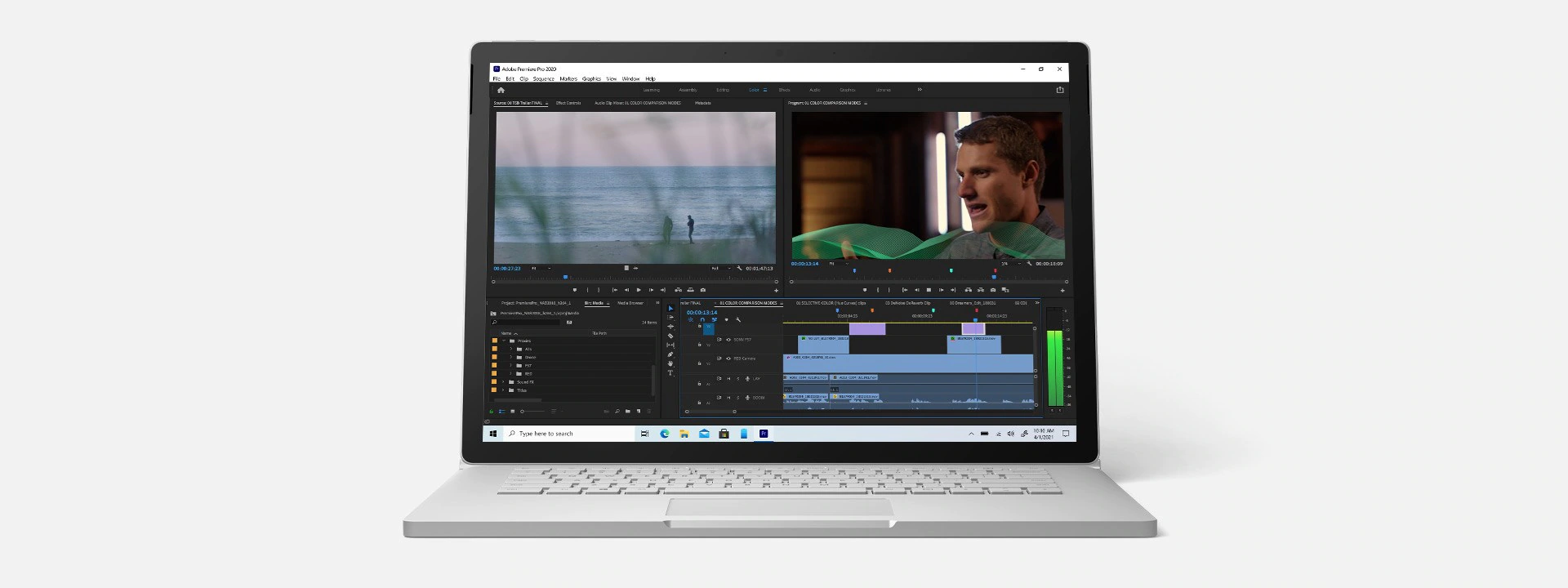Switch to the Editing workspace
1568x588 pixels.
[x=723, y=90]
